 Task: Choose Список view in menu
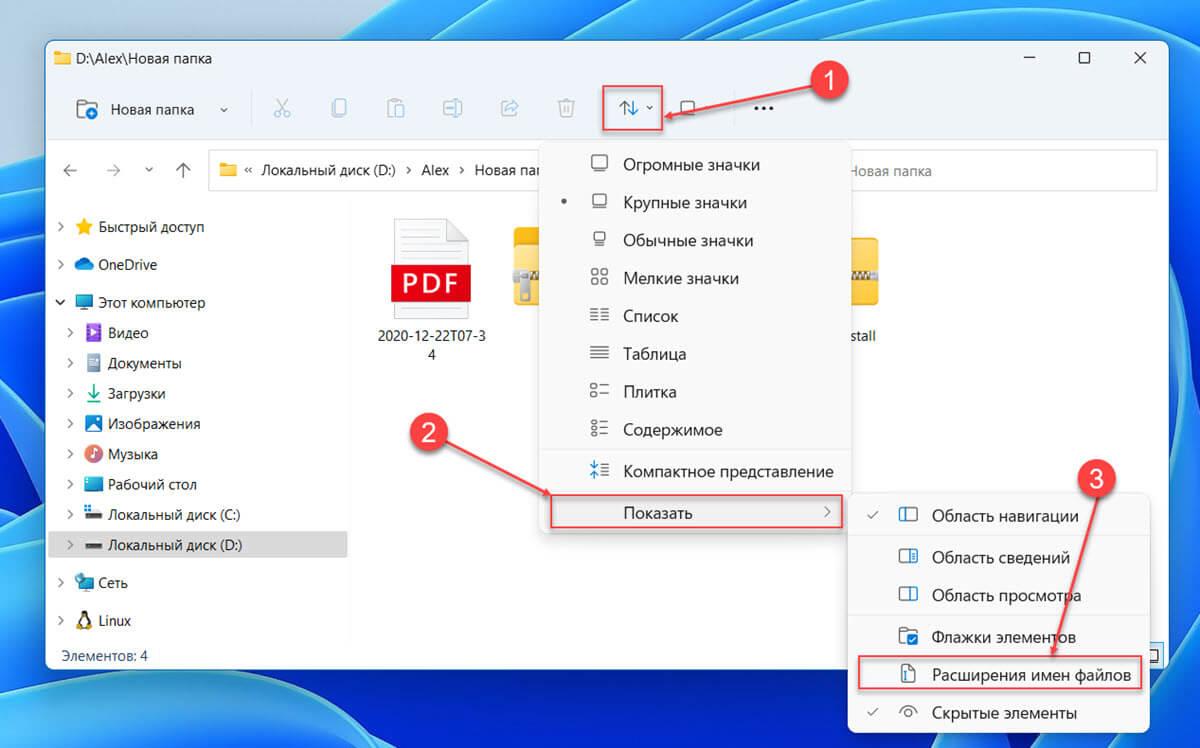click(x=695, y=316)
